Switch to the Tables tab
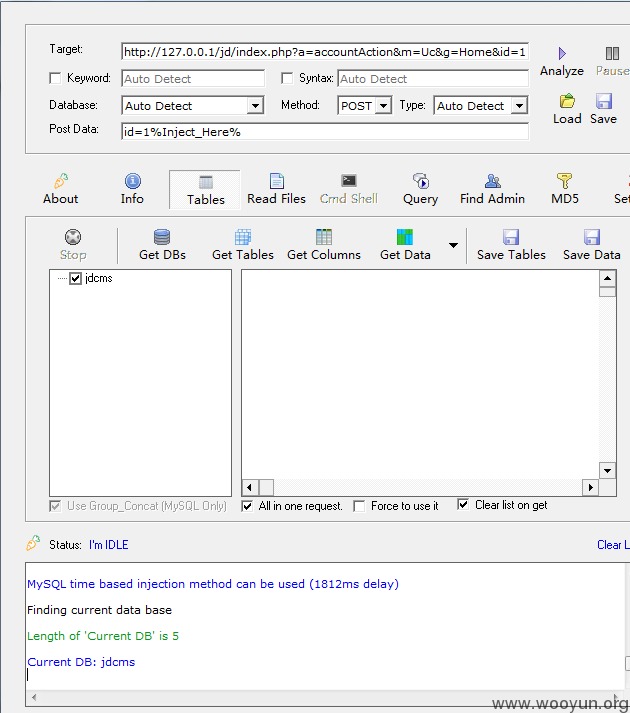The width and height of the screenshot is (630, 713). 205,190
